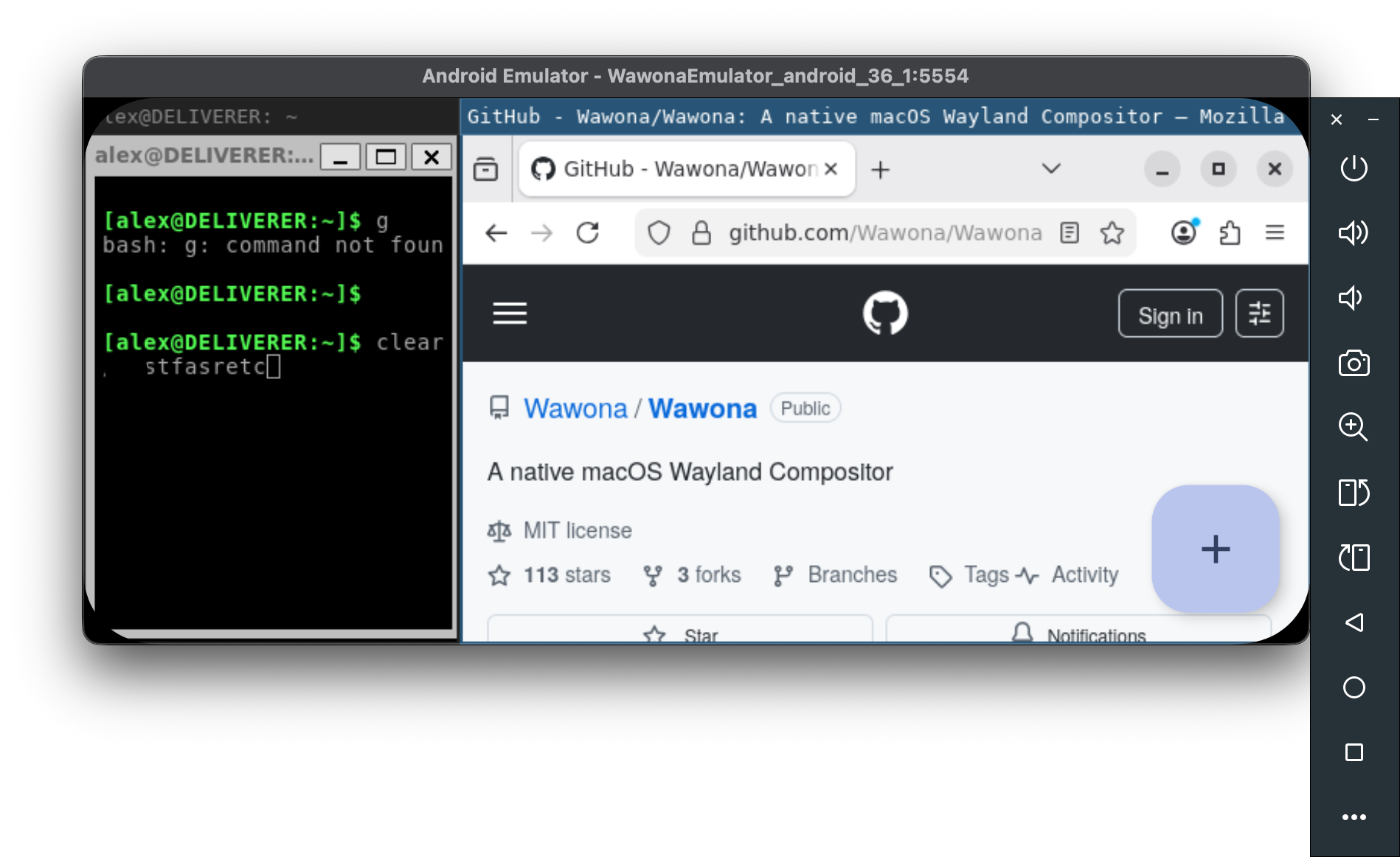Open Firefox tracking protection shield
1400x857 pixels.
(658, 233)
